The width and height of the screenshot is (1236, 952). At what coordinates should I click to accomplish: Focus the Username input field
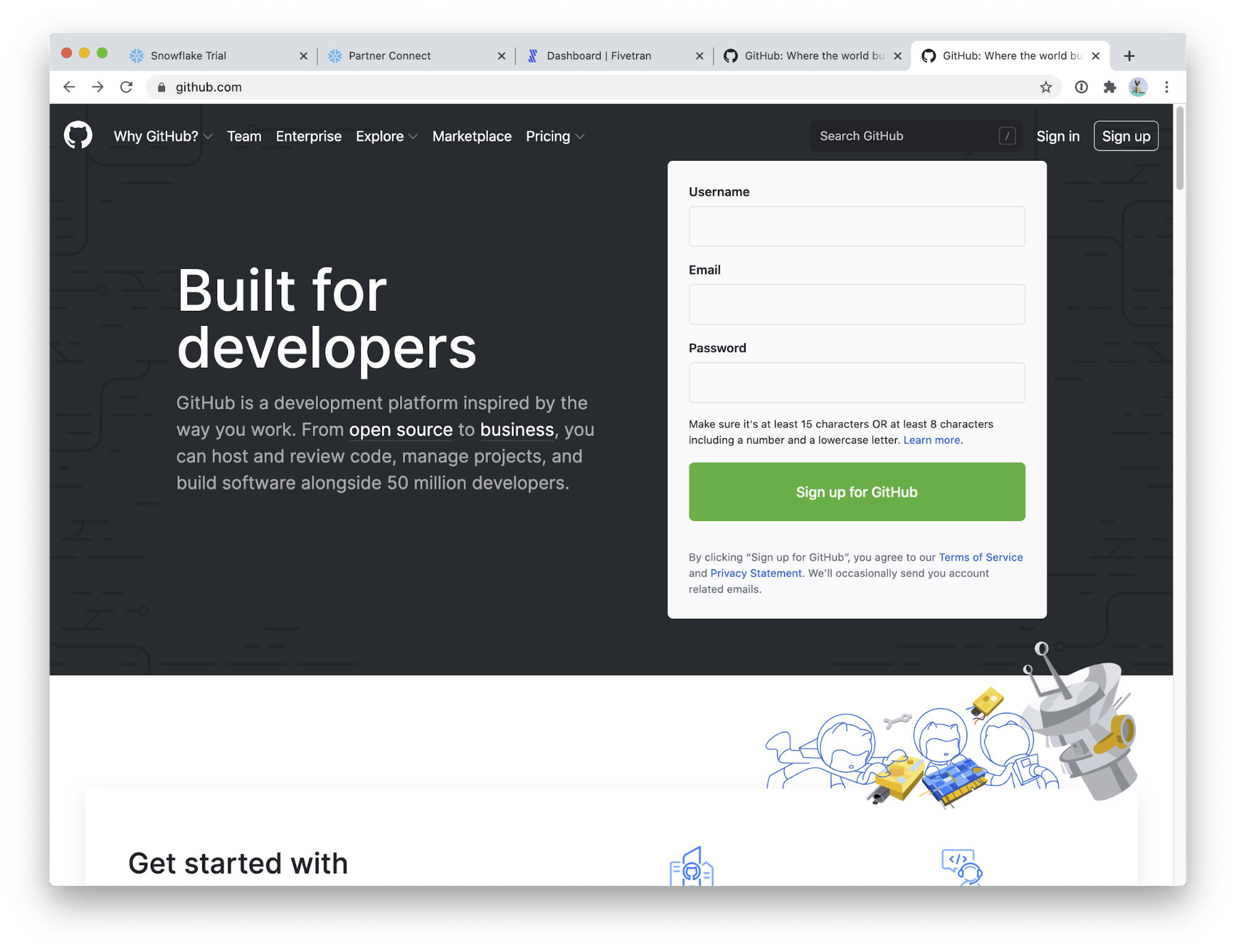click(x=856, y=226)
